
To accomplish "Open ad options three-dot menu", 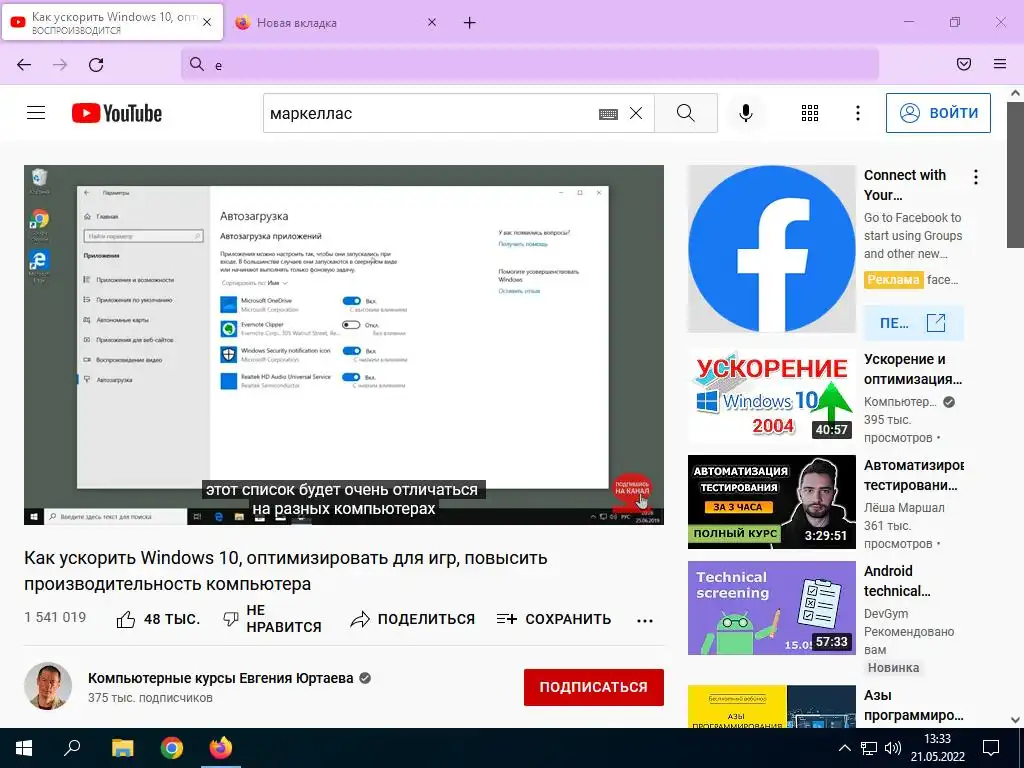I will (x=976, y=177).
